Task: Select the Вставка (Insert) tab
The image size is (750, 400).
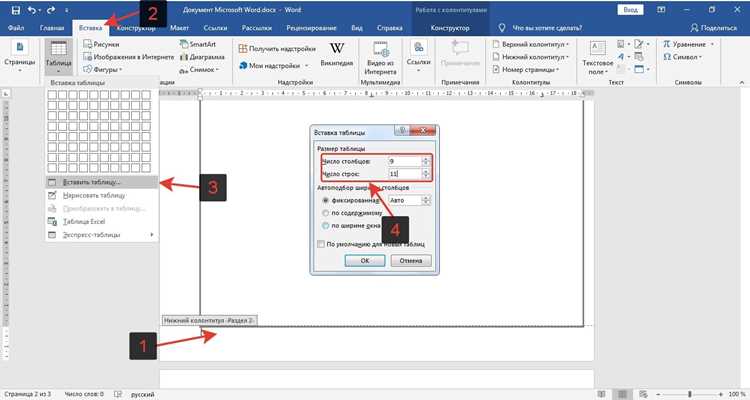Action: tap(90, 28)
